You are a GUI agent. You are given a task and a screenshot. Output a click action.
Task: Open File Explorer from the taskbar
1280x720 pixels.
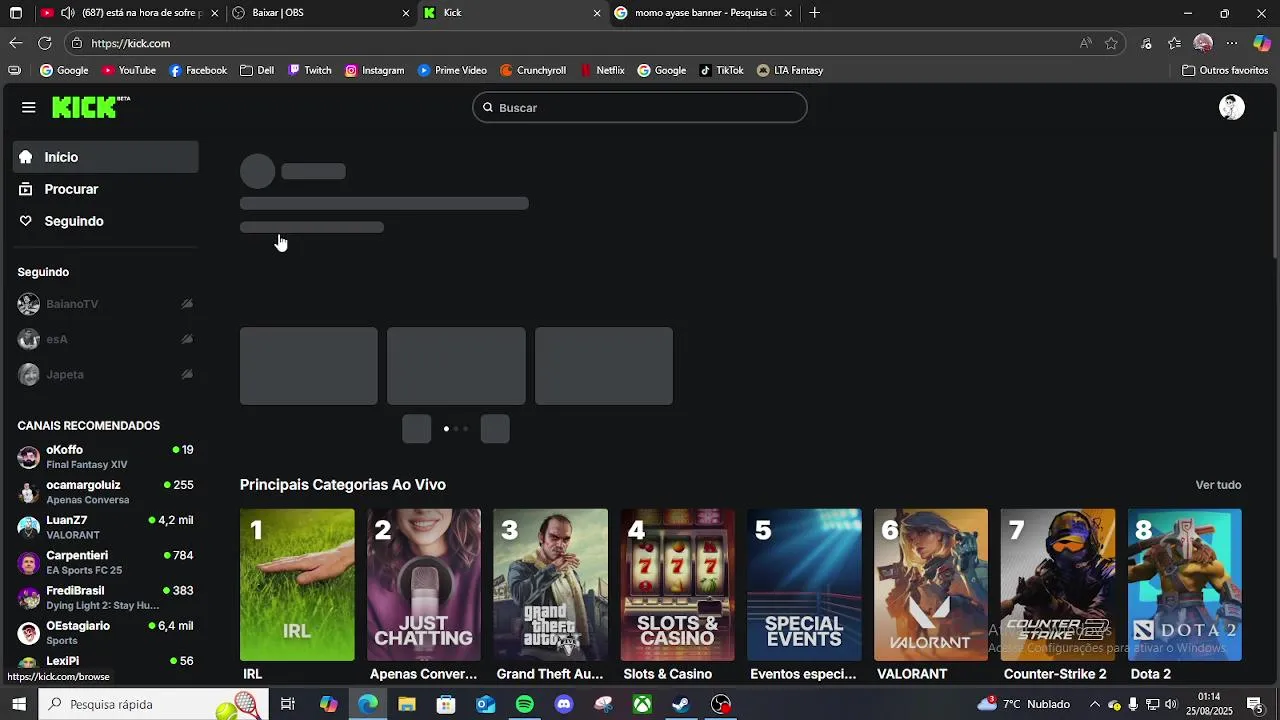click(x=407, y=704)
